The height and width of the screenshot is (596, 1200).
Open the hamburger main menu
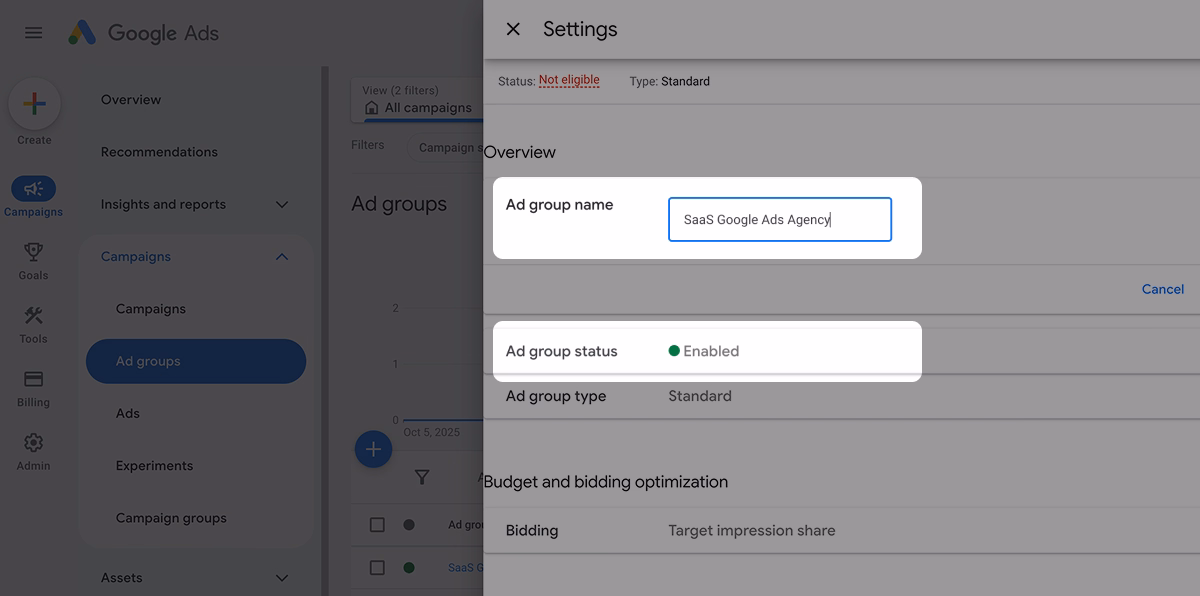[33, 33]
